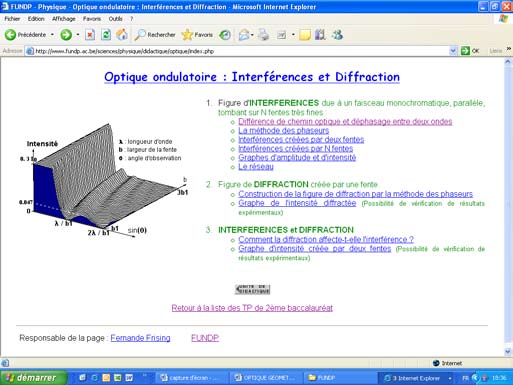Screen dimensions: 513x385
Task: Click the Research books toolbar icon
Action: pyautogui.click(x=320, y=35)
